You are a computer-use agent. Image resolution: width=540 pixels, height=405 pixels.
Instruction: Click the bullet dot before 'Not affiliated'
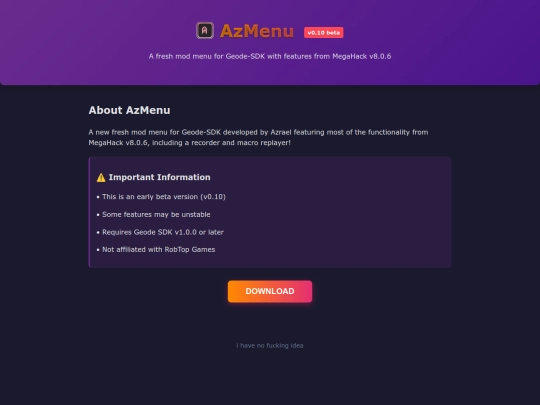click(98, 250)
